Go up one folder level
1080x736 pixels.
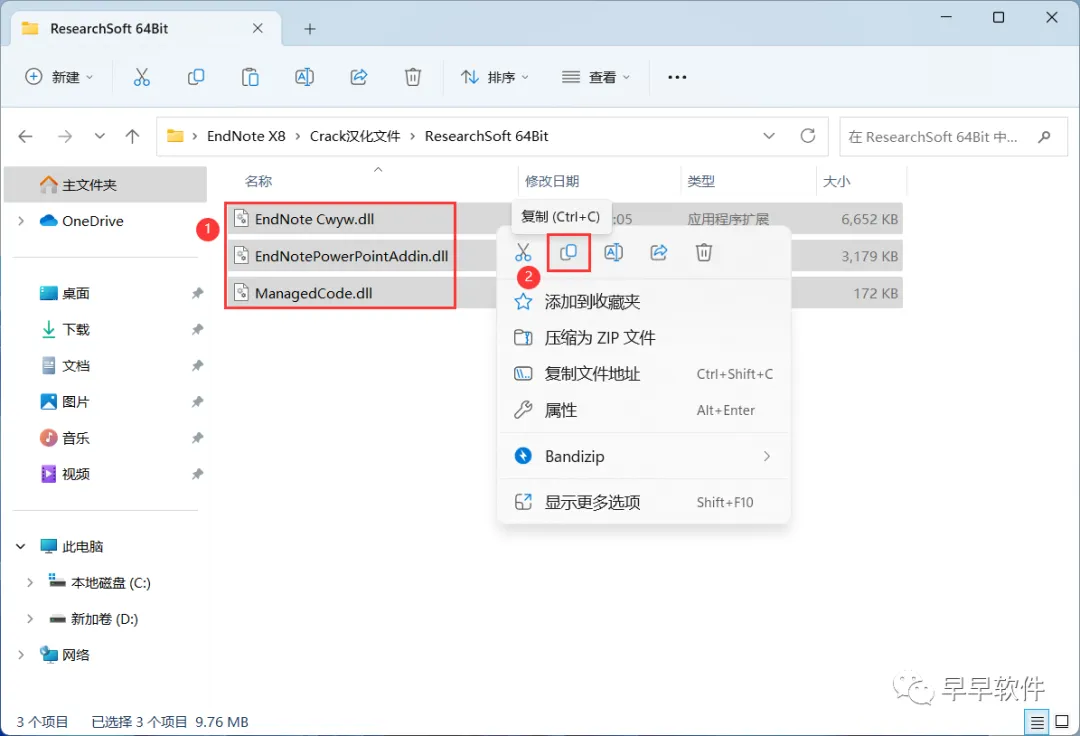click(x=132, y=136)
